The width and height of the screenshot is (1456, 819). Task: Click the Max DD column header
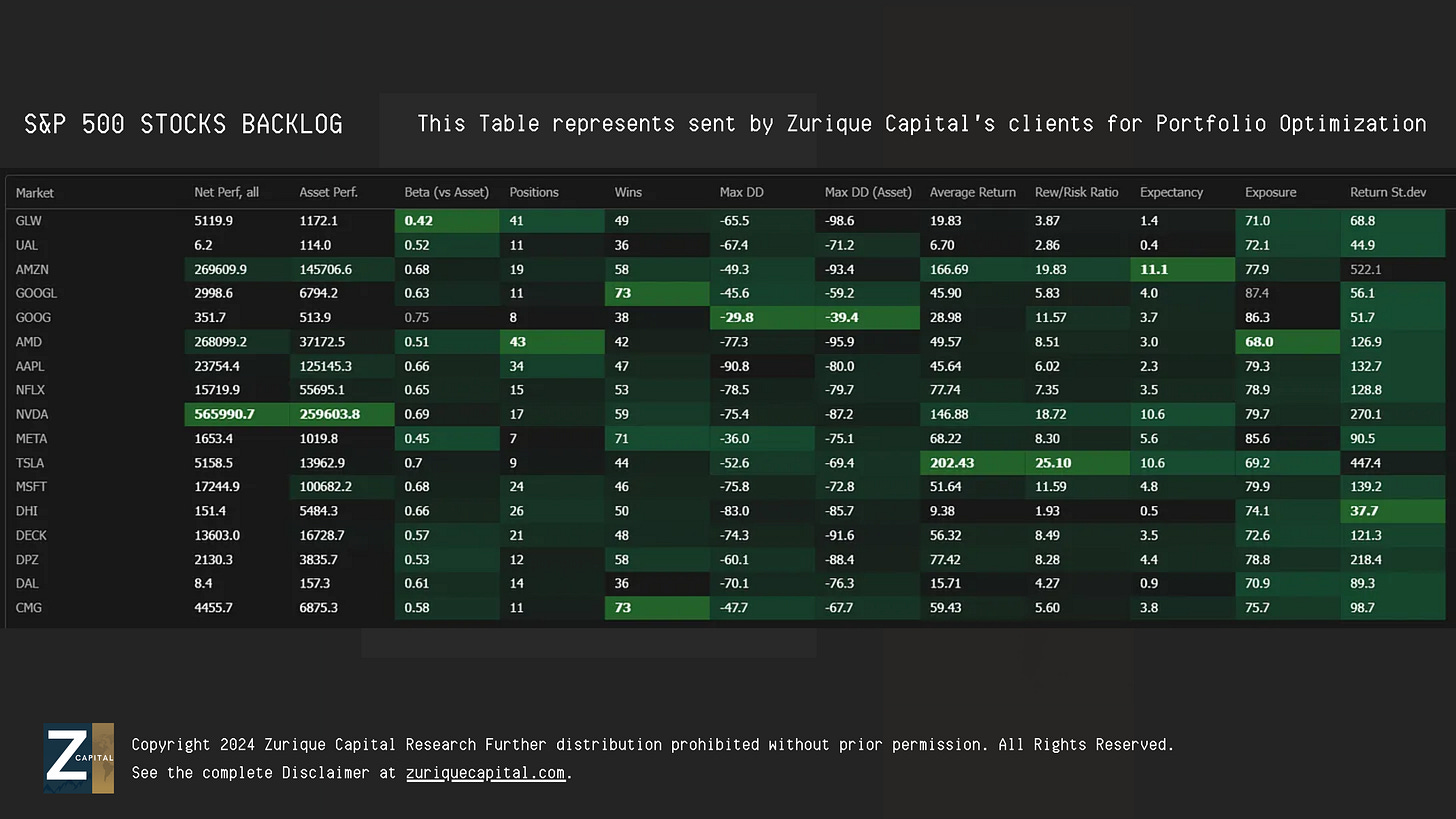[x=741, y=192]
